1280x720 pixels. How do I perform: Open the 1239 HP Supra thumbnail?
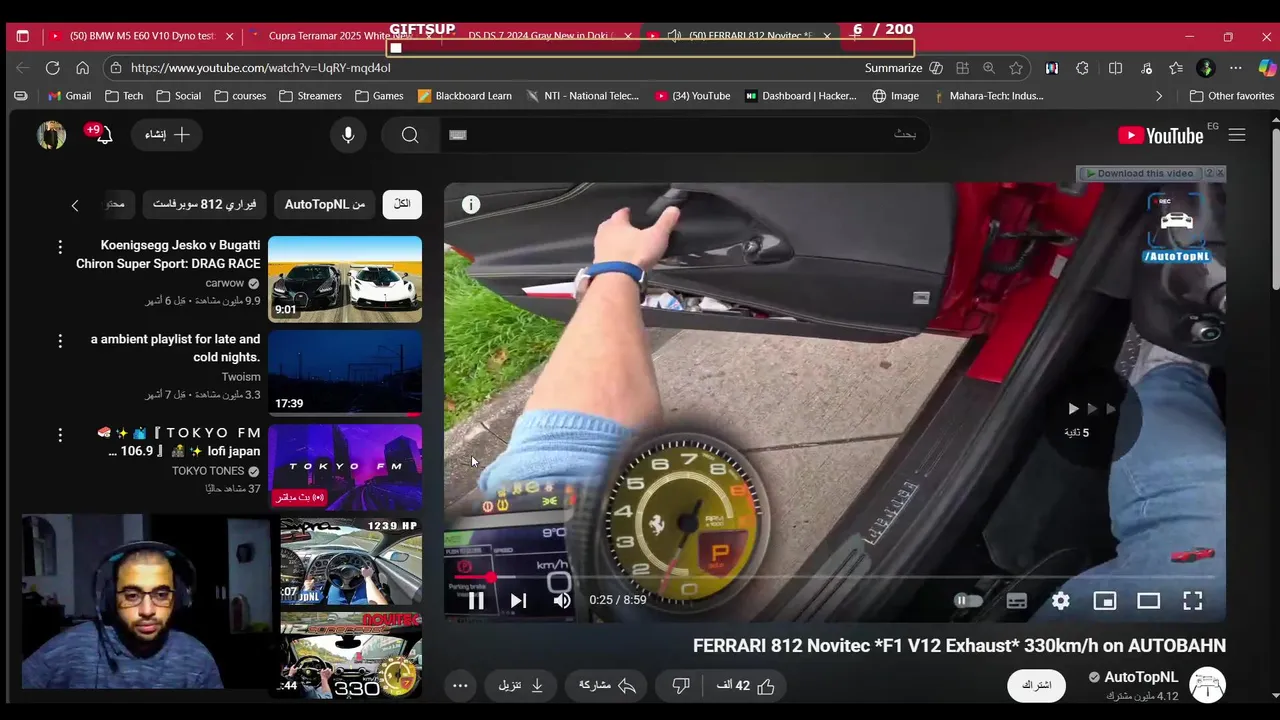click(x=351, y=561)
